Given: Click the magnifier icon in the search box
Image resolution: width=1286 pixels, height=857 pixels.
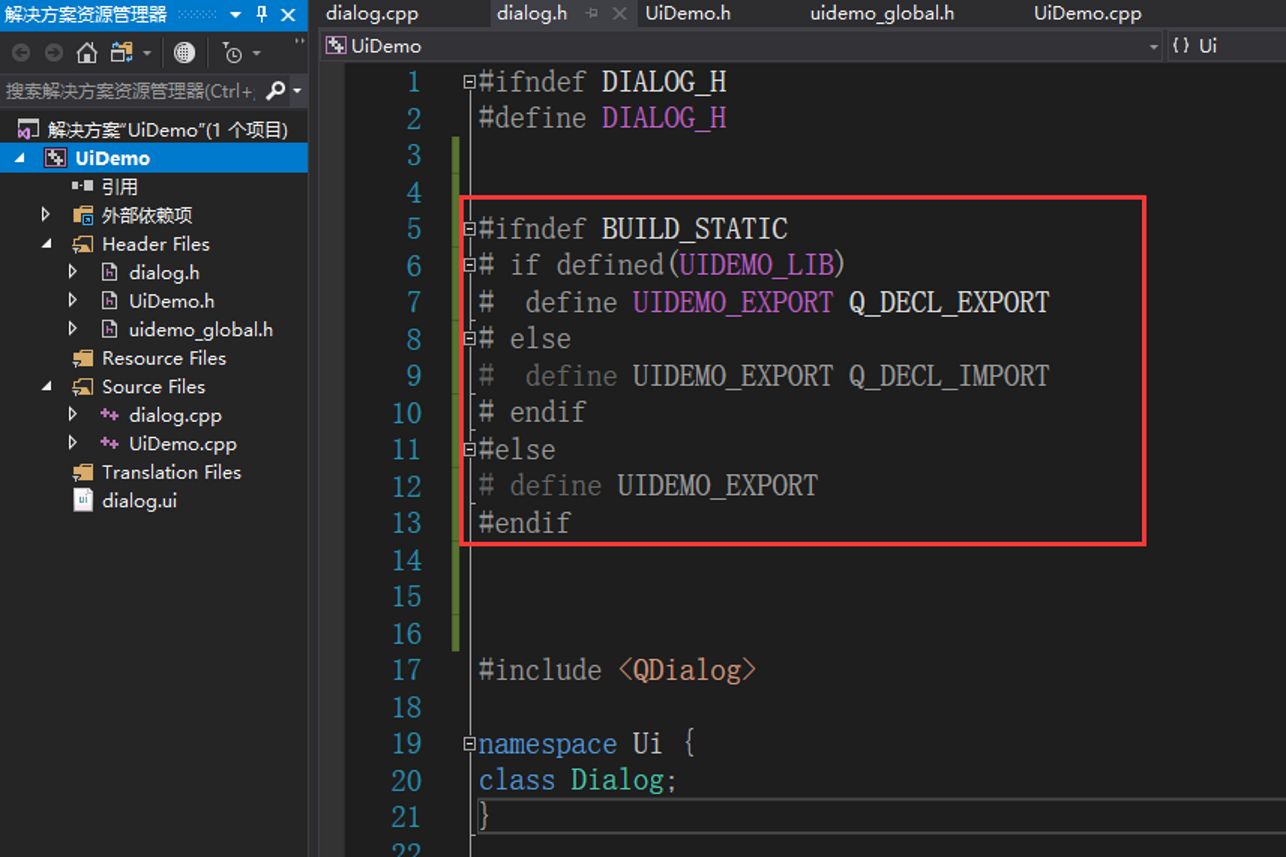Looking at the screenshot, I should click(275, 91).
